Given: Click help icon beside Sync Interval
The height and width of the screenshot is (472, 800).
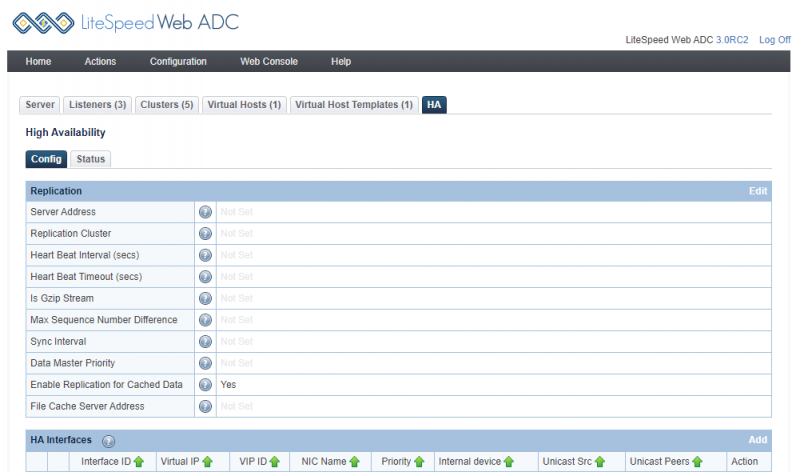Looking at the screenshot, I should [206, 341].
